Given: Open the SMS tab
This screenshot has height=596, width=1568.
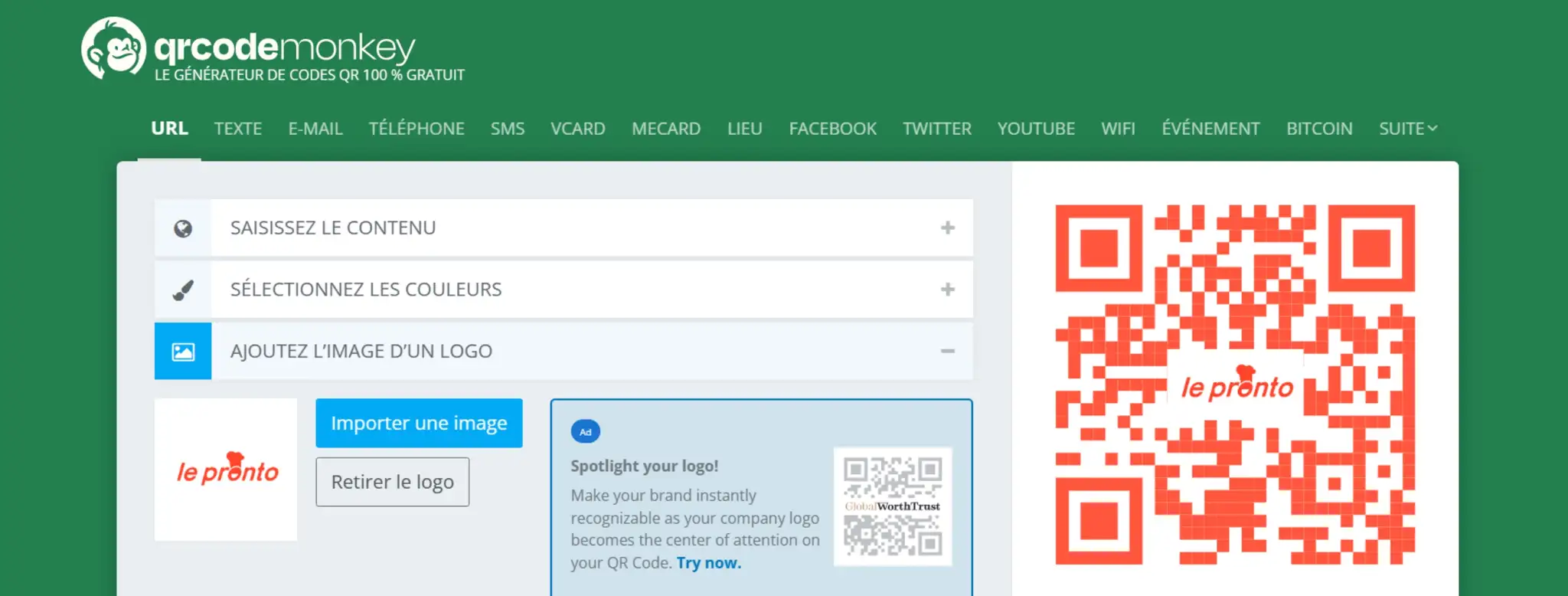Looking at the screenshot, I should [x=508, y=129].
